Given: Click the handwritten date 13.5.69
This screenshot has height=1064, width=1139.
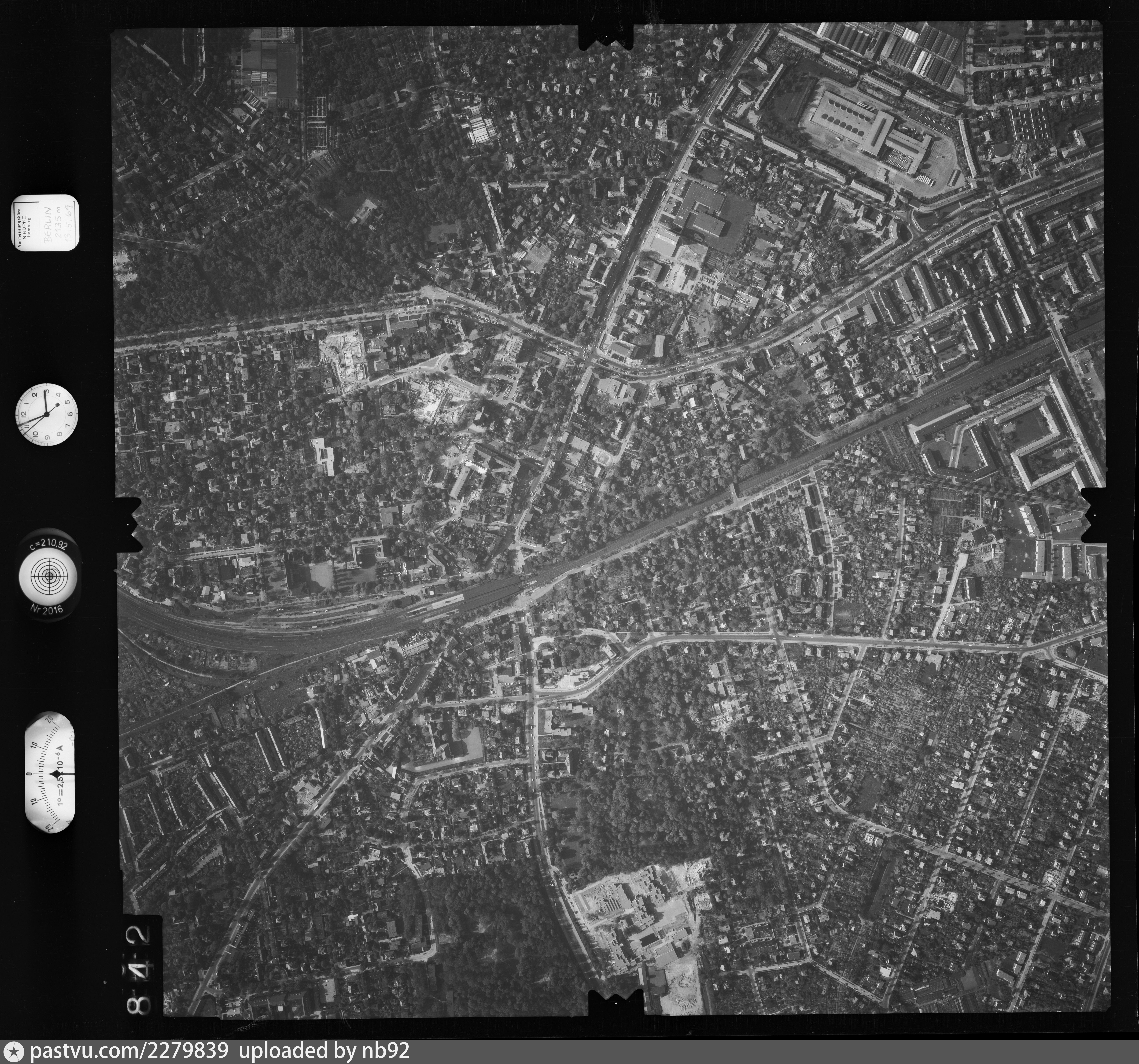Looking at the screenshot, I should (69, 223).
